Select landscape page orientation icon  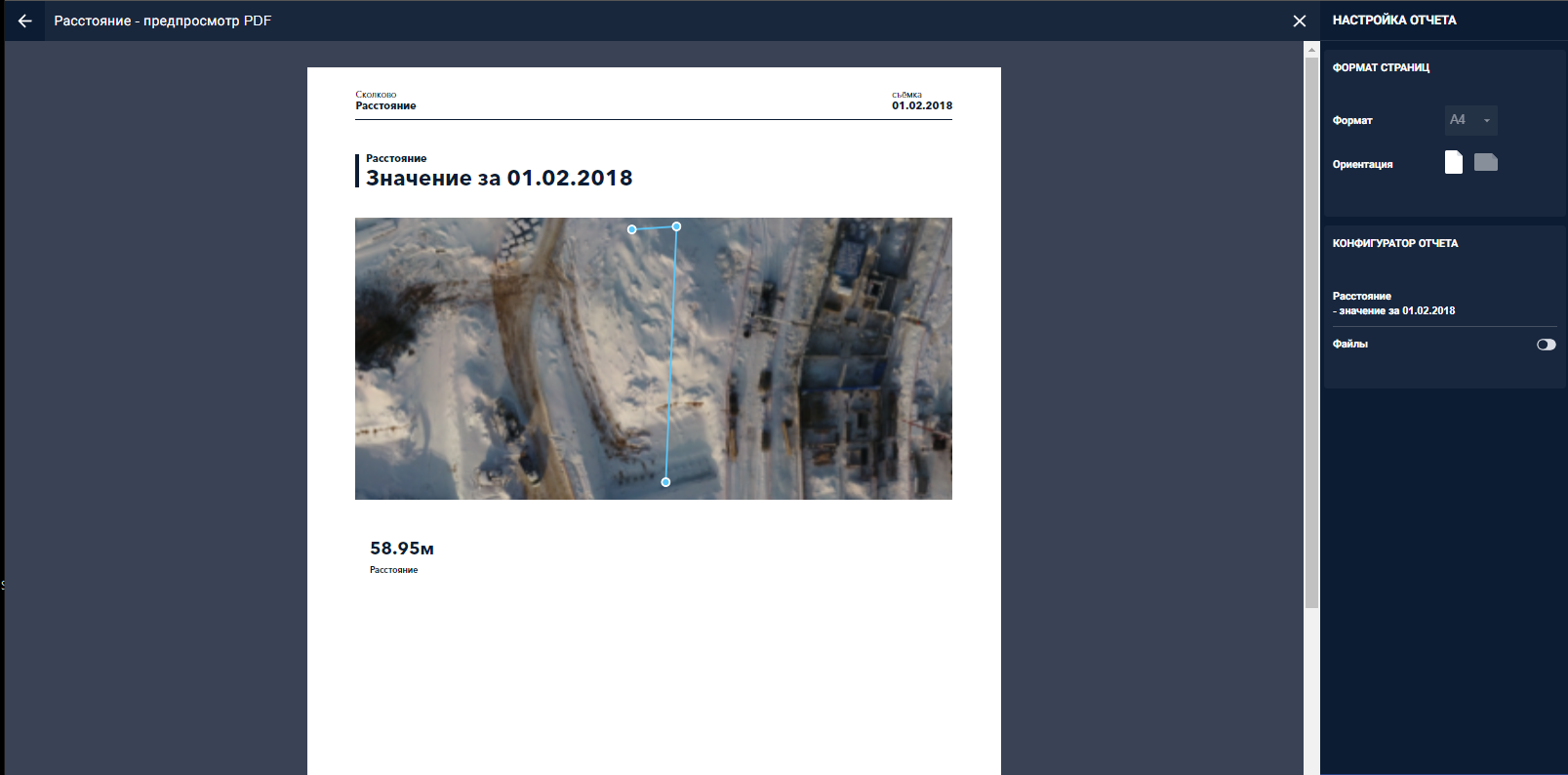click(x=1485, y=162)
